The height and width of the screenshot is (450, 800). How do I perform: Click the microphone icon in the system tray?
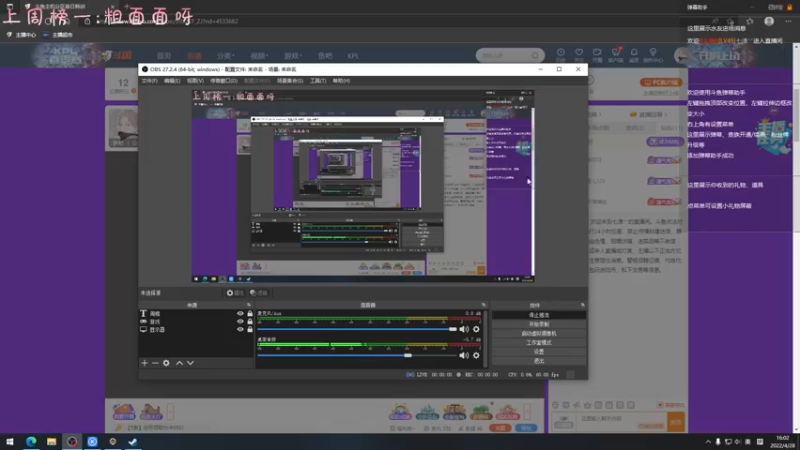point(718,442)
